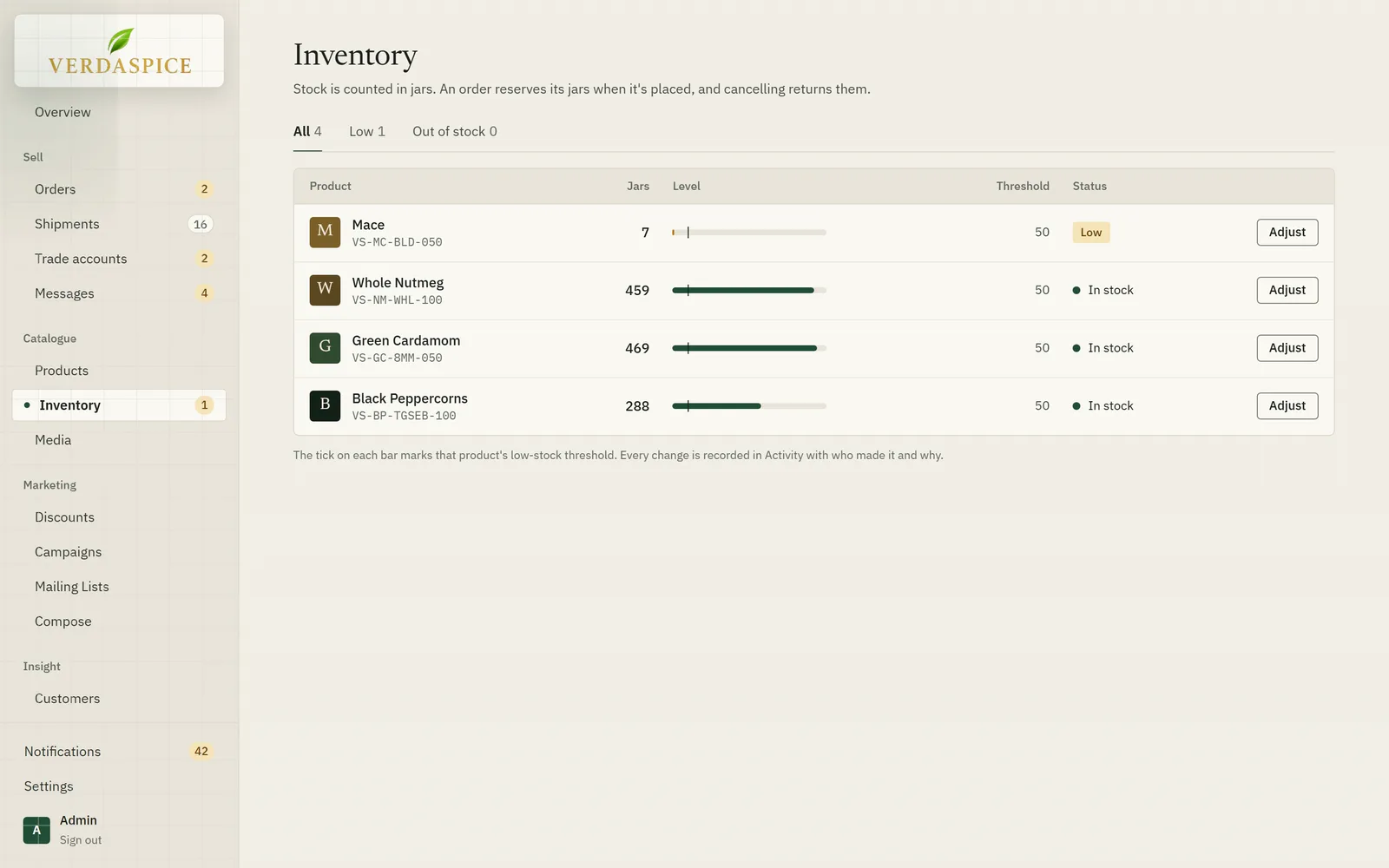Click the Admin avatar icon
This screenshot has width=1389, height=868.
pos(36,830)
